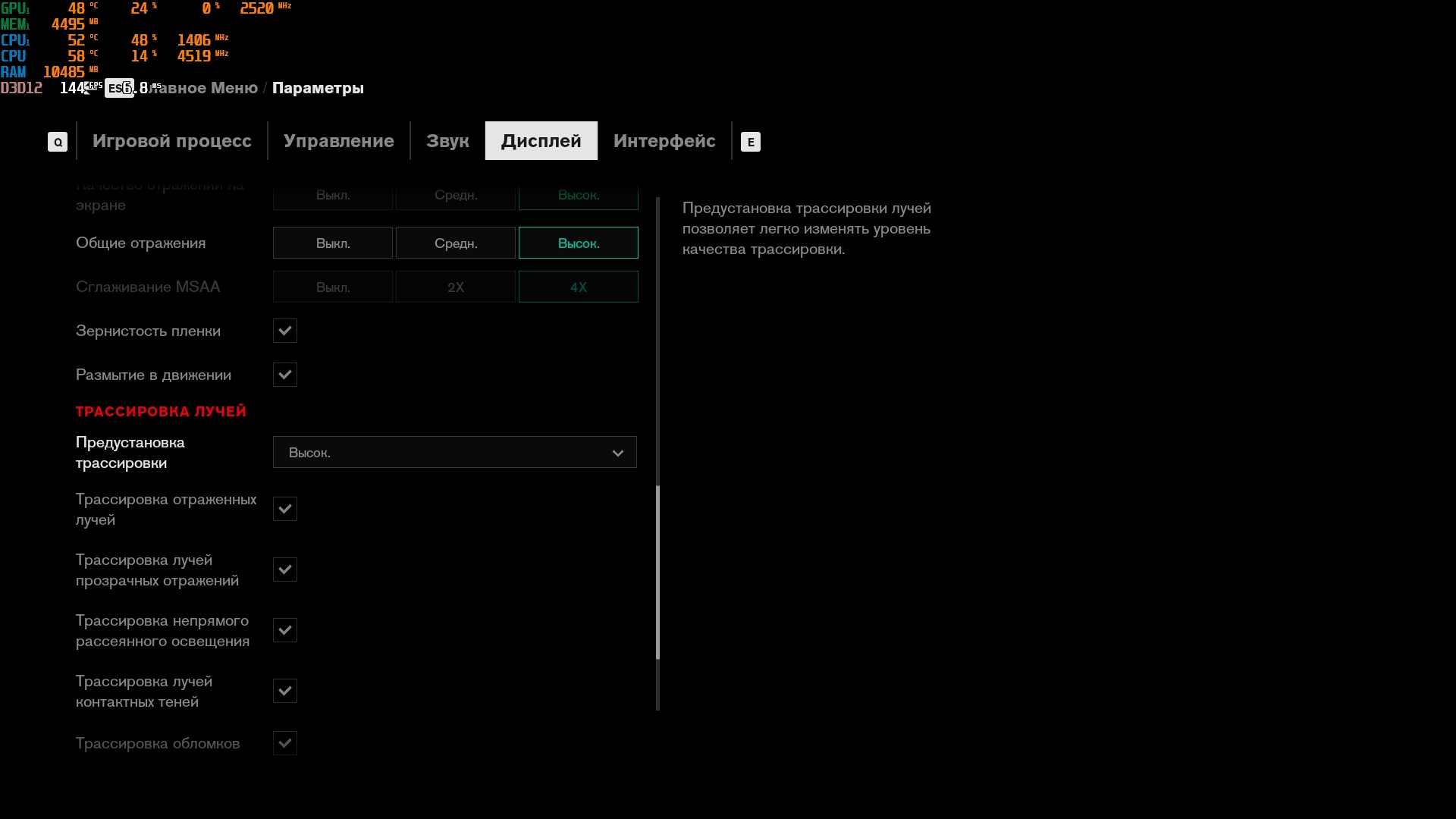Click the chevron arrow in ray tracing preset
Image resolution: width=1456 pixels, height=819 pixels.
point(618,453)
